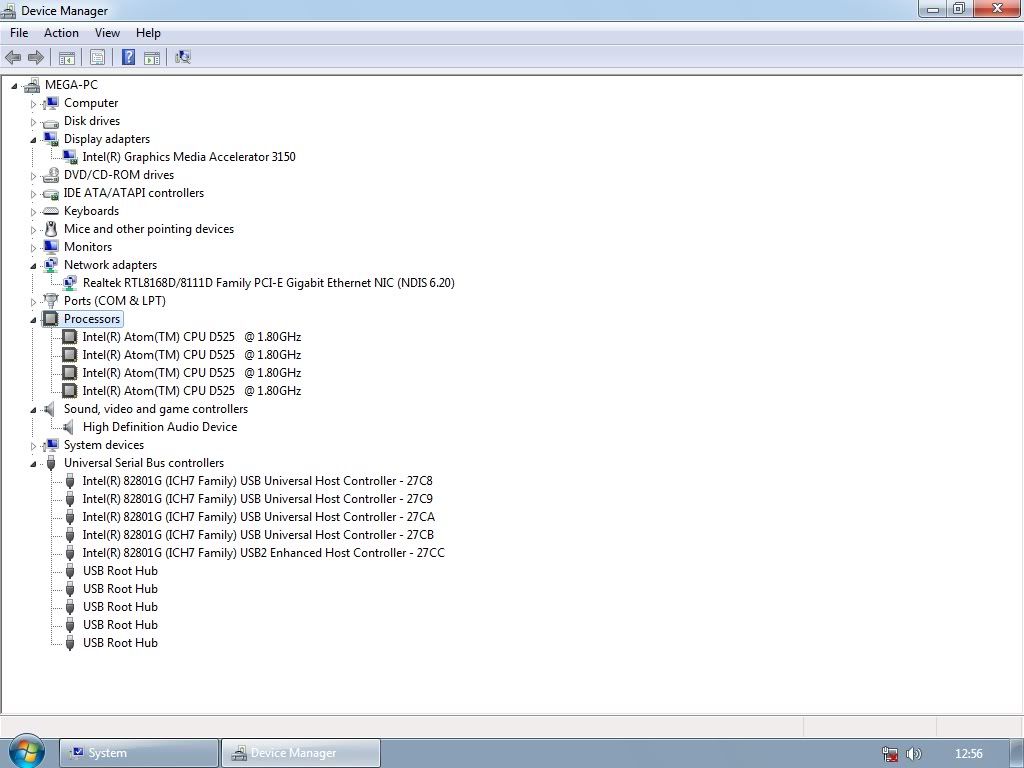
Task: Click the Processors chip icon
Action: pyautogui.click(x=50, y=319)
